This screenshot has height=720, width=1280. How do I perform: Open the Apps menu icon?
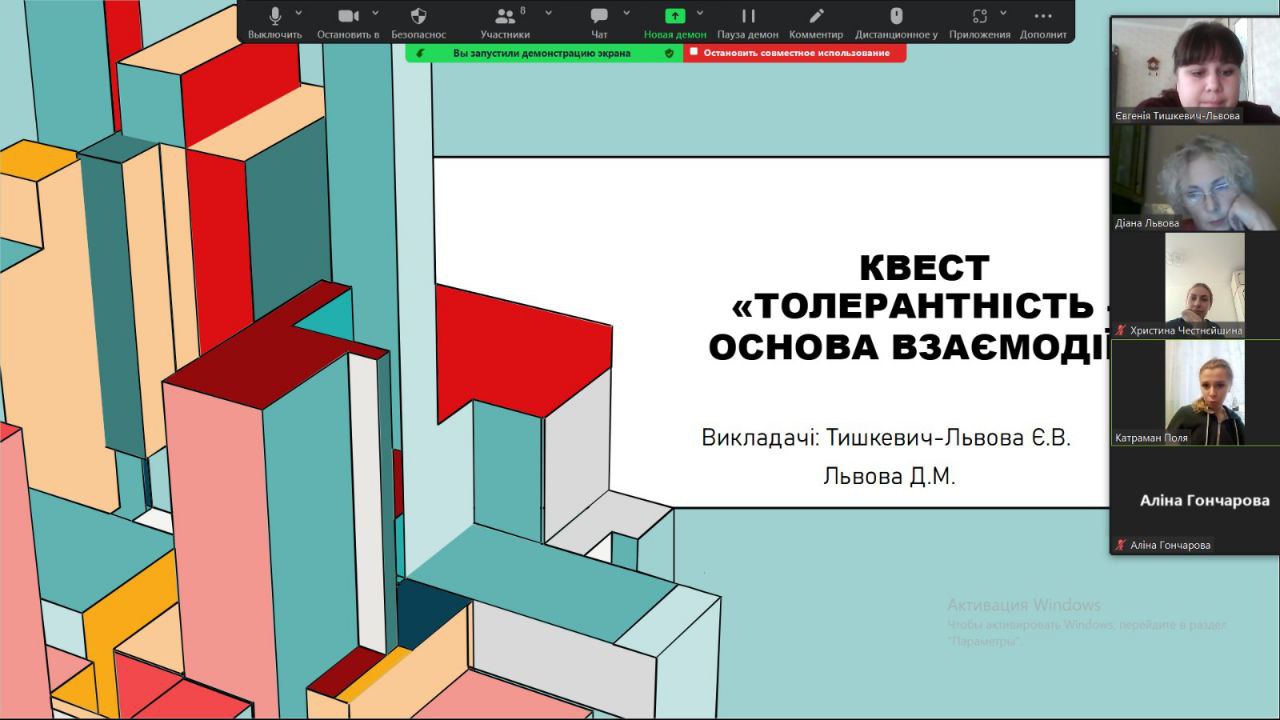tap(980, 17)
